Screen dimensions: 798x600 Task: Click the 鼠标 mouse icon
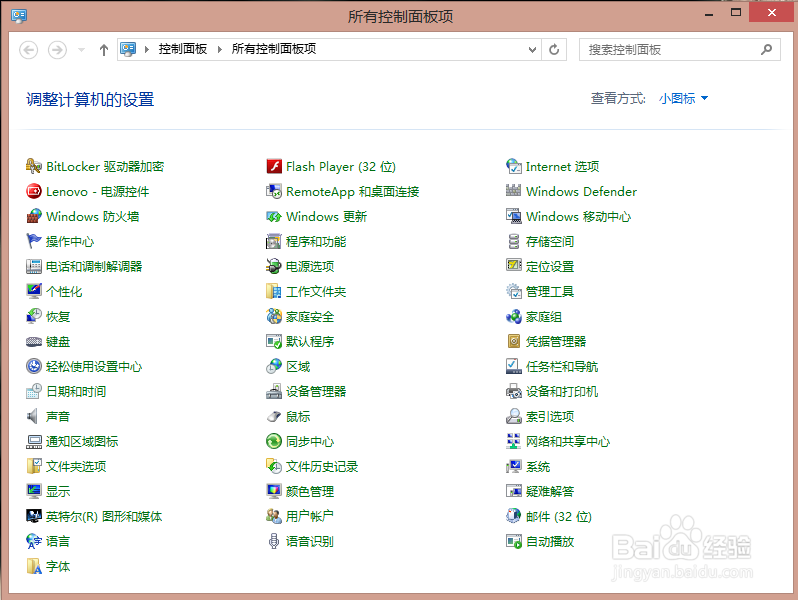click(x=274, y=416)
